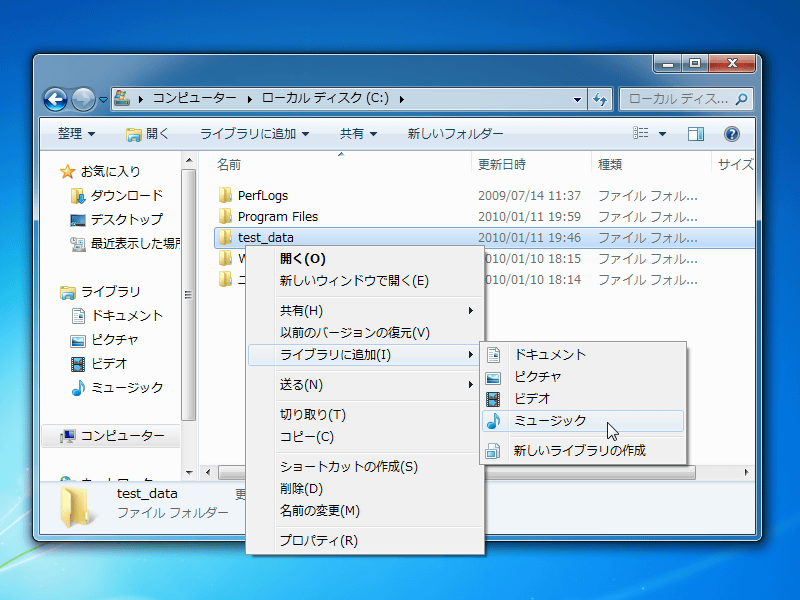This screenshot has height=600, width=800.
Task: Click the Back navigation arrow button
Action: click(x=56, y=99)
